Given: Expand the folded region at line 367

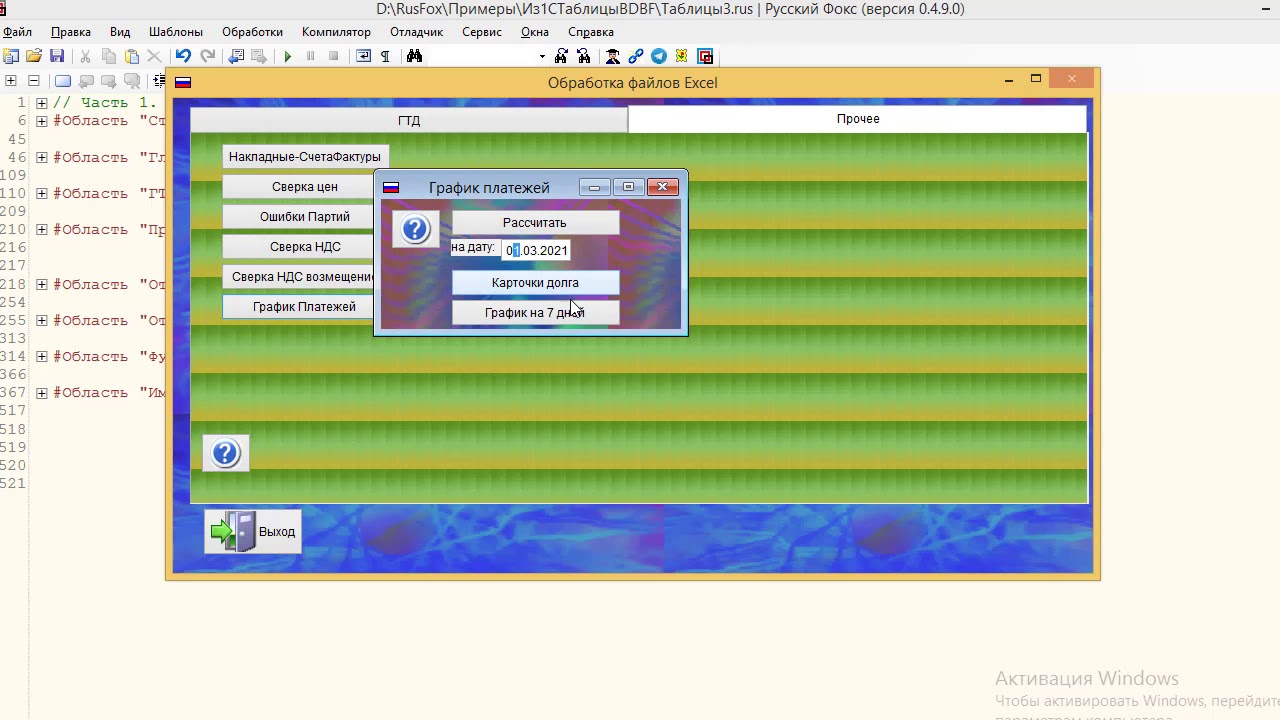Looking at the screenshot, I should click(42, 393).
